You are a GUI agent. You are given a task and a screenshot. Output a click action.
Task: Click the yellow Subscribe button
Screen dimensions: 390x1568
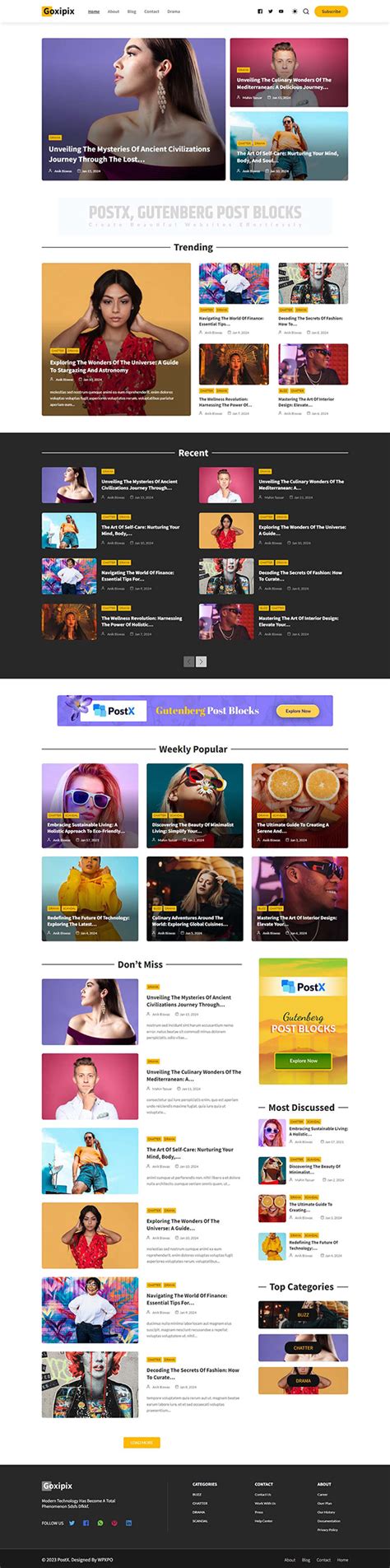(x=331, y=12)
